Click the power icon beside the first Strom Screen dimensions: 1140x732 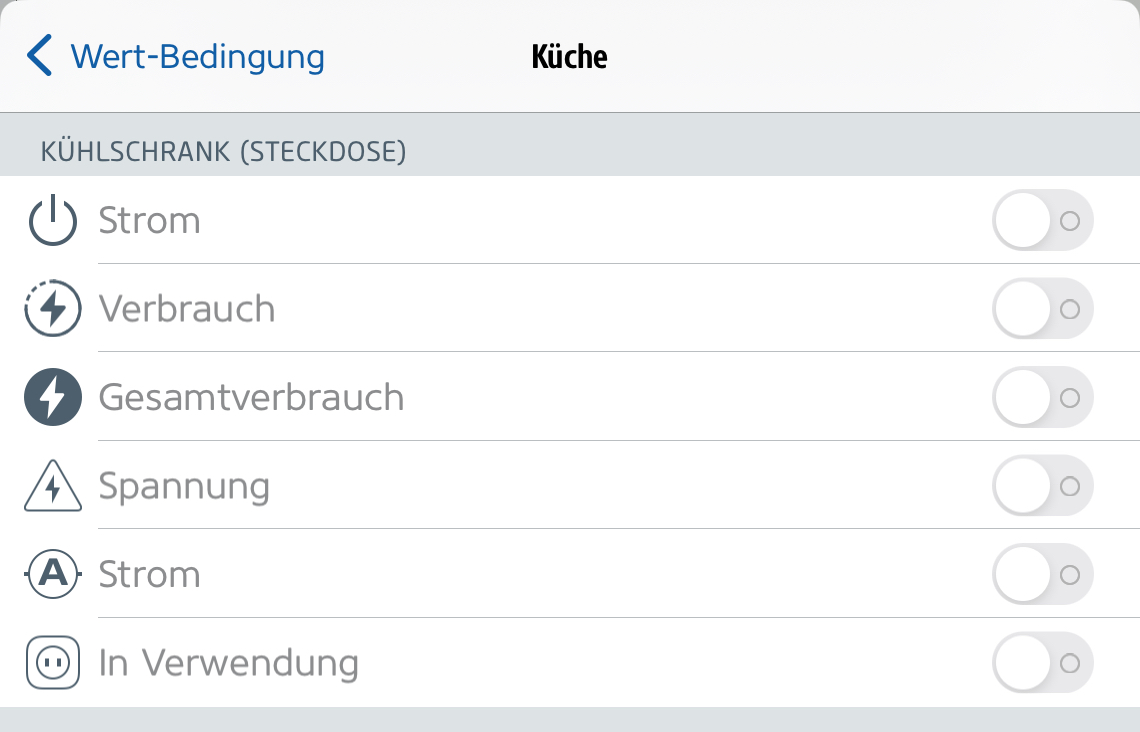52,221
